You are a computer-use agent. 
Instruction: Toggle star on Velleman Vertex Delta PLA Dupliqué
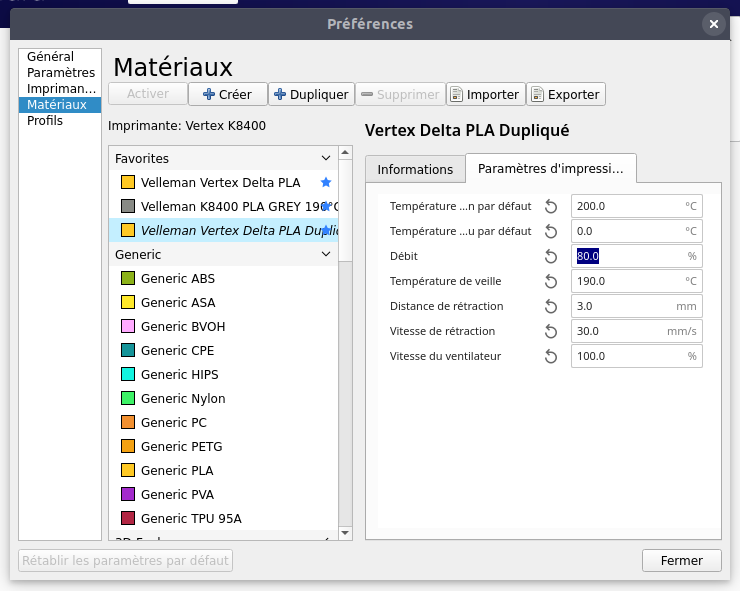pos(326,230)
